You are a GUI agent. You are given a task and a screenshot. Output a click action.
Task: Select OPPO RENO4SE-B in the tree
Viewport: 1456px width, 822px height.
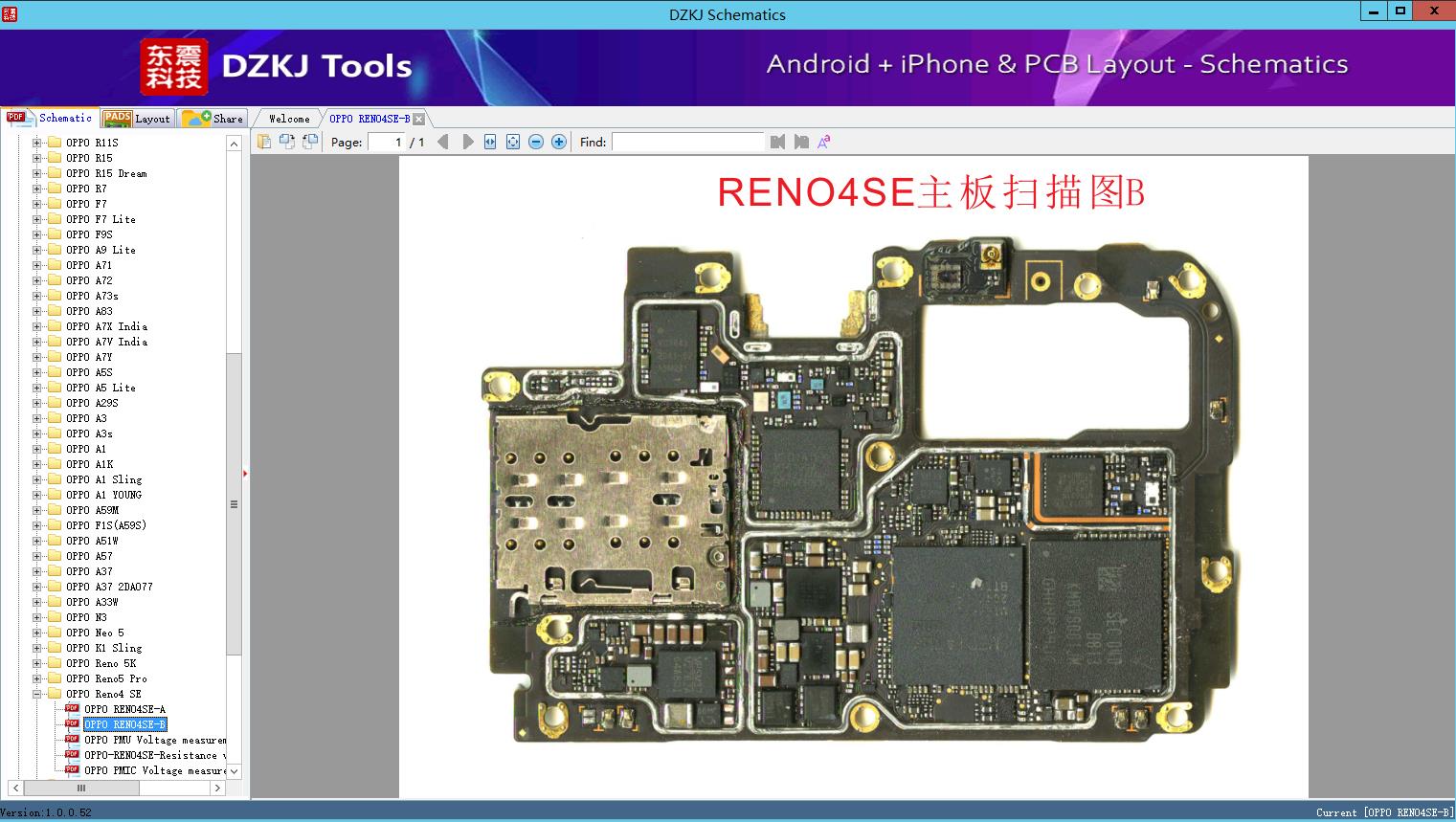pyautogui.click(x=124, y=724)
